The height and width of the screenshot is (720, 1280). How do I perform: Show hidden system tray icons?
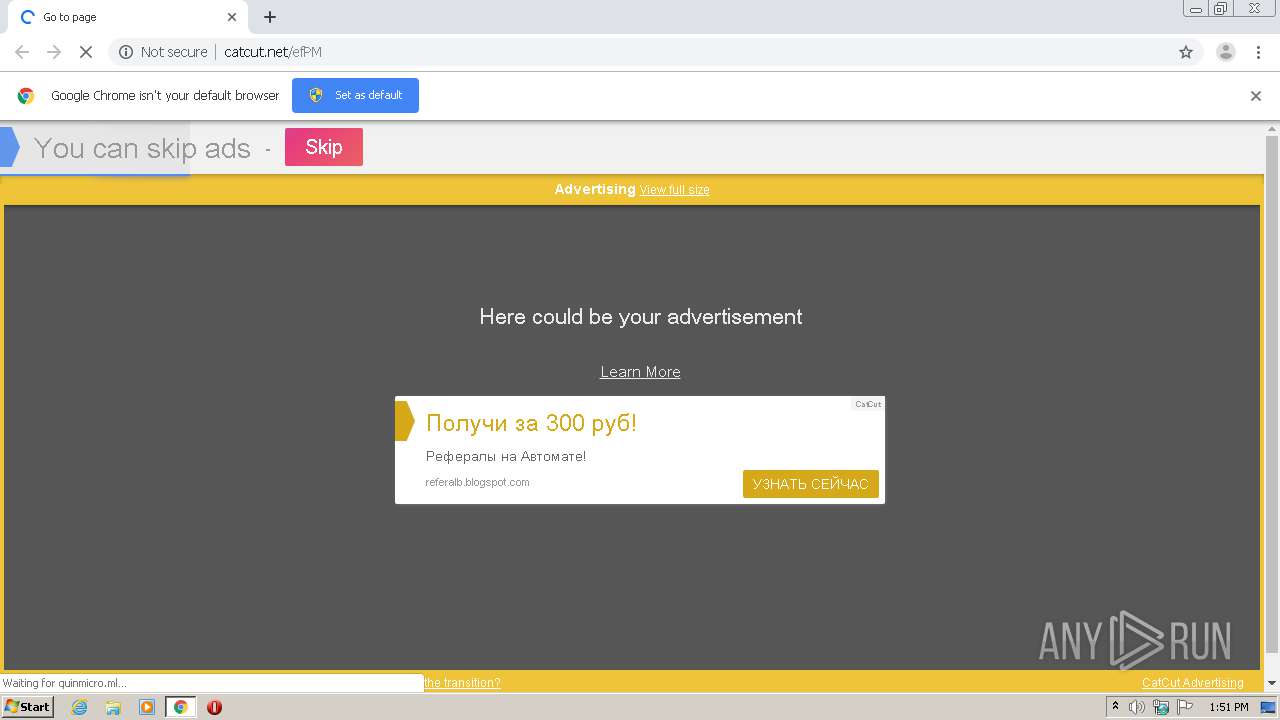[1116, 707]
